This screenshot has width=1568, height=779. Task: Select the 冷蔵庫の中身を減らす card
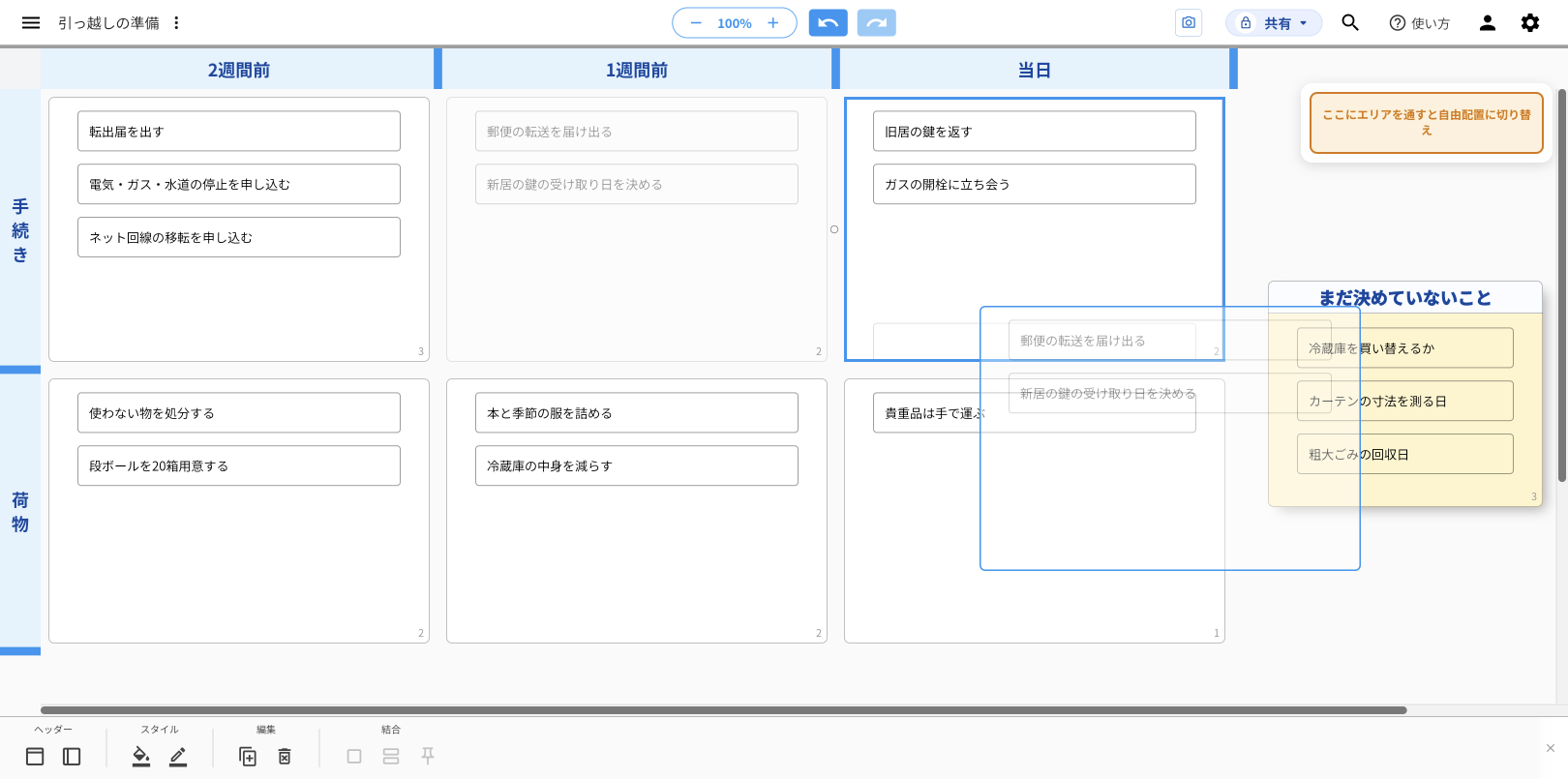pos(637,465)
